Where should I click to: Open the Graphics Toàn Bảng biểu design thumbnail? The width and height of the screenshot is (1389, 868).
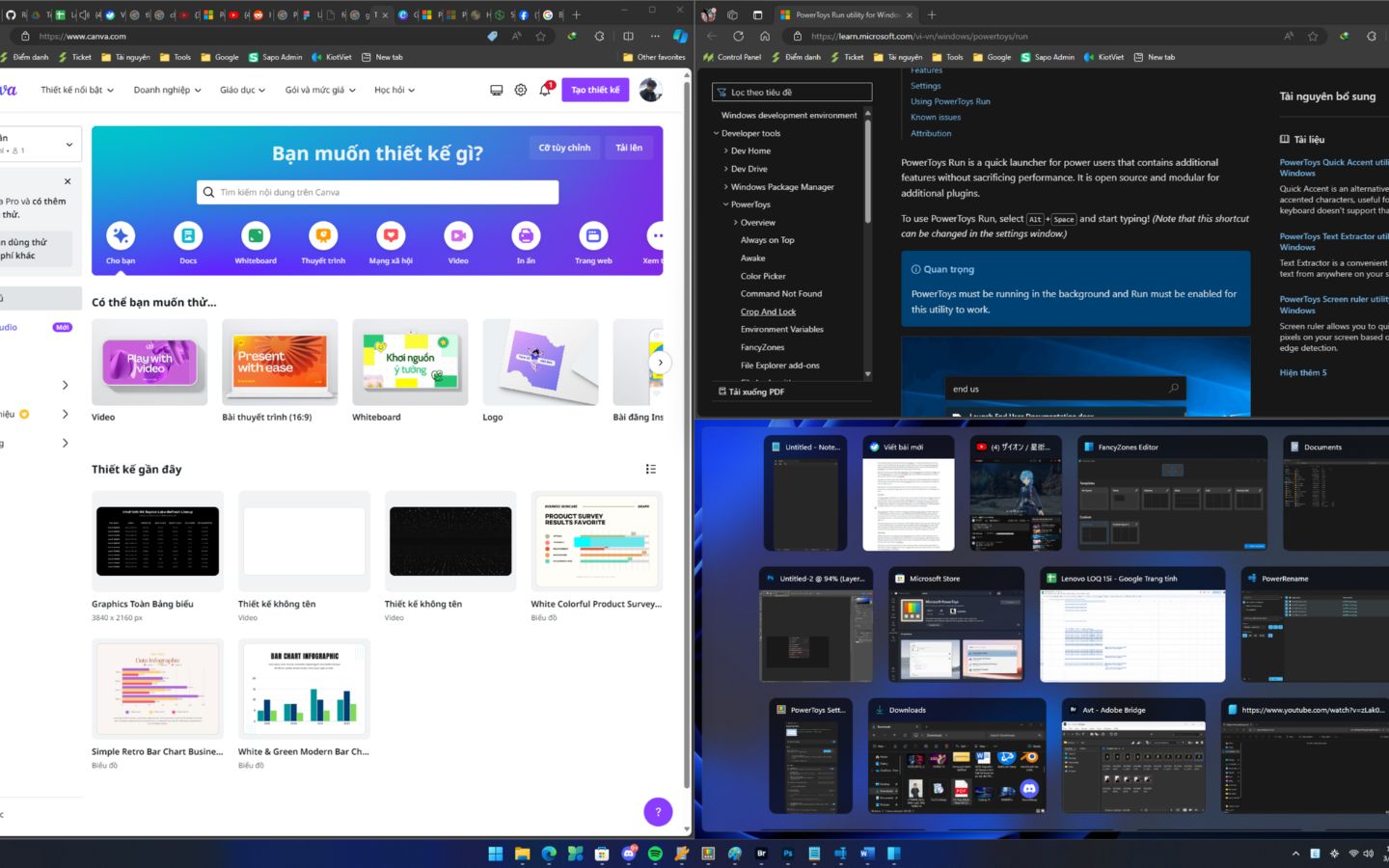tap(157, 542)
